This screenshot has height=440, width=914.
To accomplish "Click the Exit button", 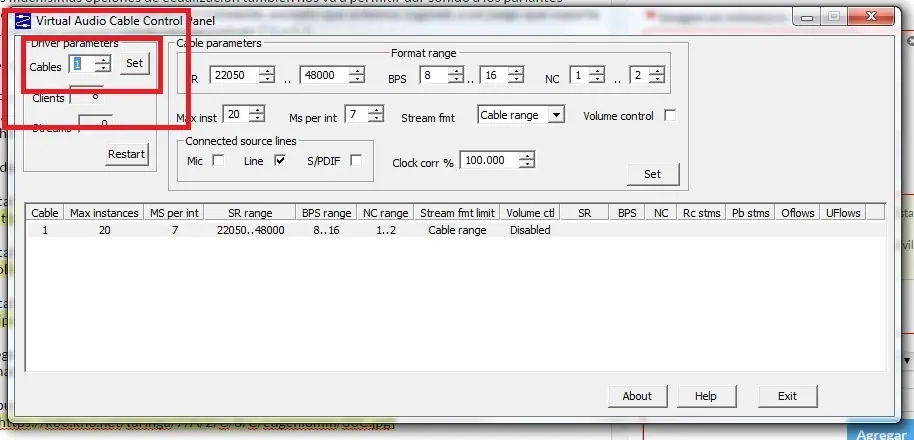I will point(788,396).
